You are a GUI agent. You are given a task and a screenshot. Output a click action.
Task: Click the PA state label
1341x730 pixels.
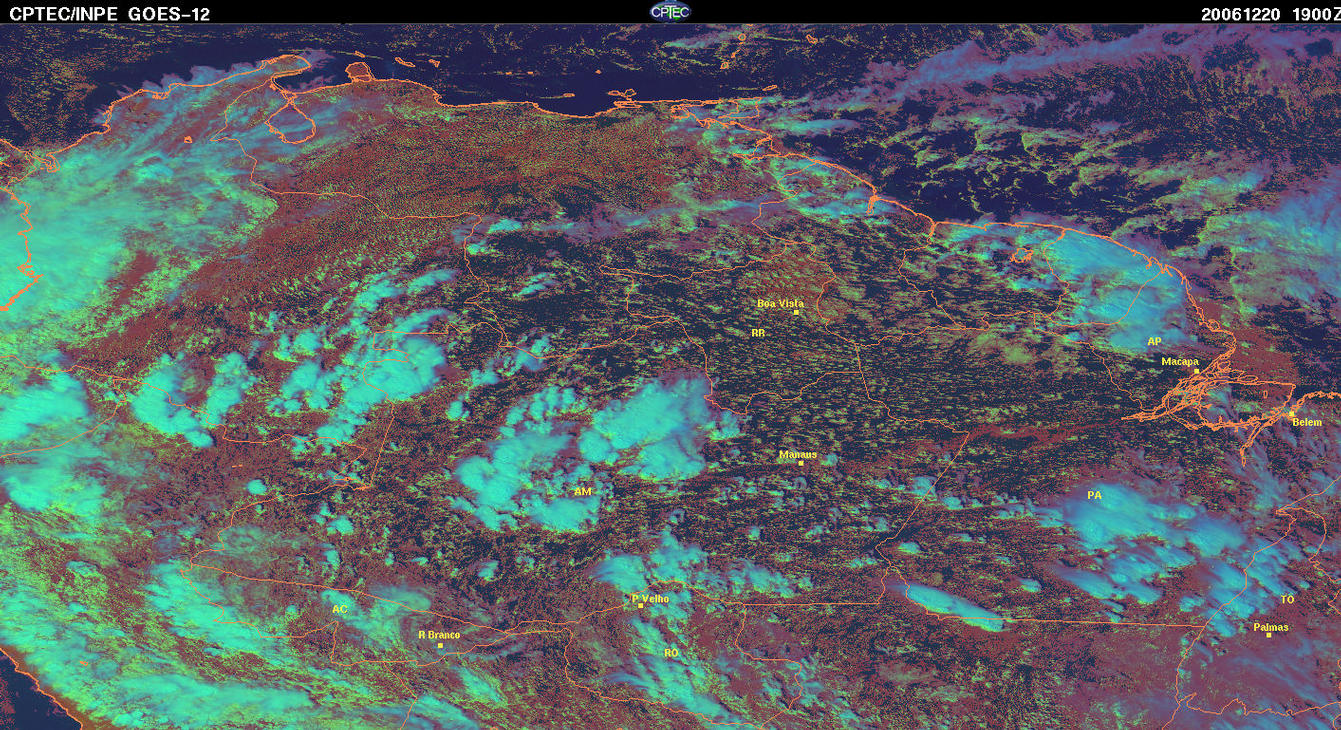pyautogui.click(x=1094, y=495)
